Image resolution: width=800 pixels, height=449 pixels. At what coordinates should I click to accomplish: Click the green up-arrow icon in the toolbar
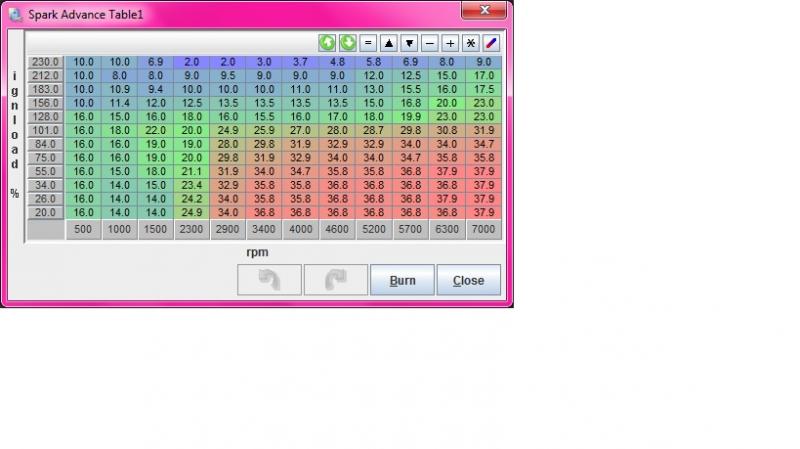327,43
